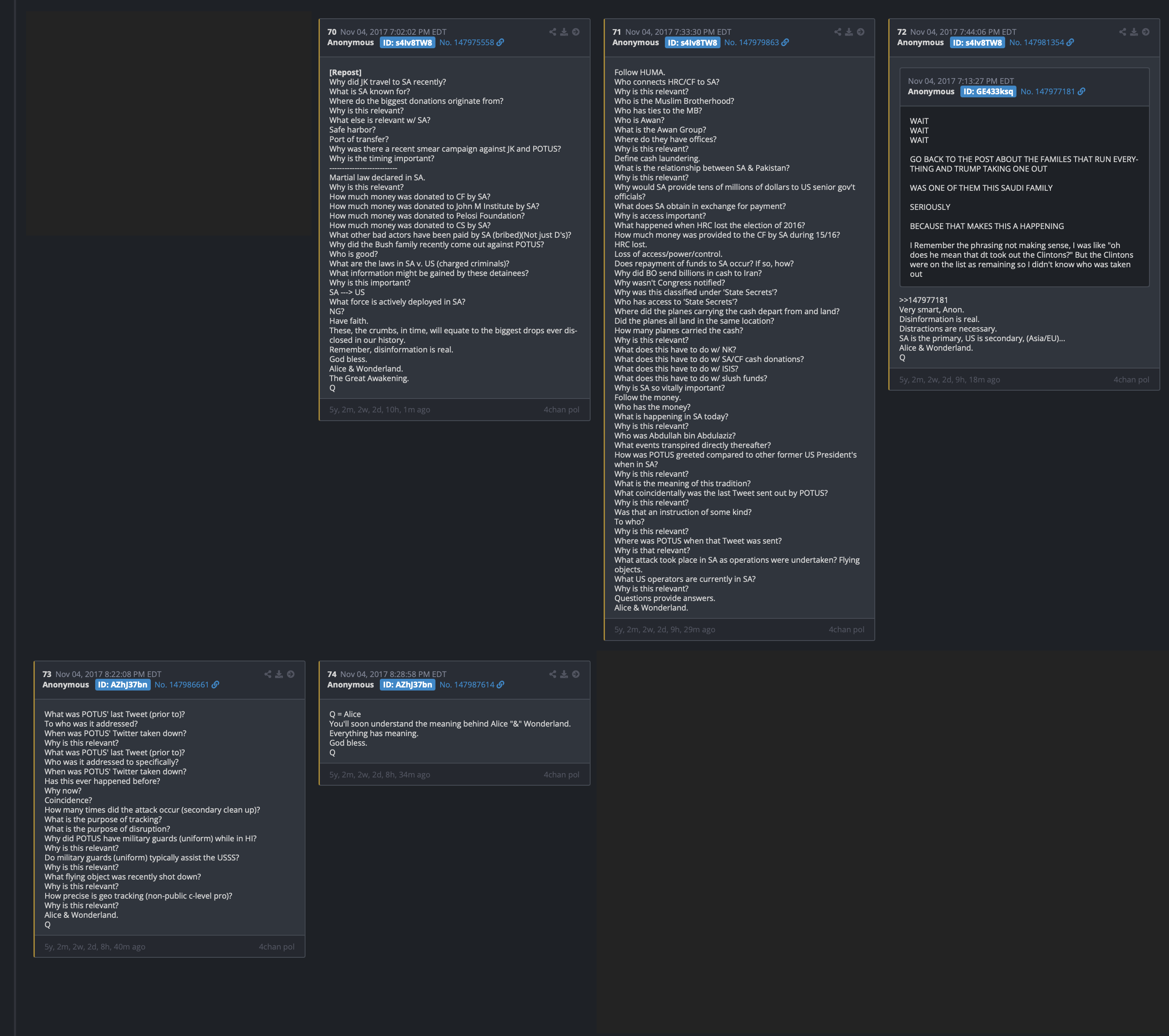Click the '4chan pol' label on post 74
The height and width of the screenshot is (1036, 1169).
561,774
